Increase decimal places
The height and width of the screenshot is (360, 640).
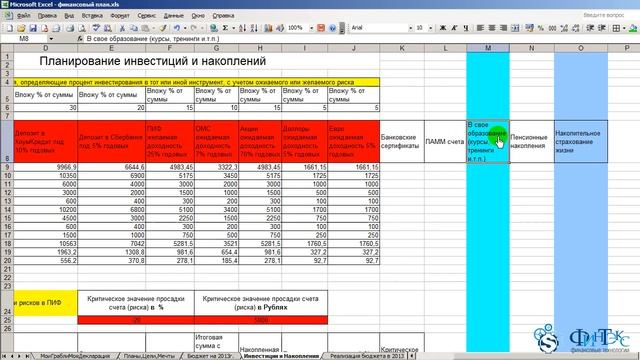(564, 28)
